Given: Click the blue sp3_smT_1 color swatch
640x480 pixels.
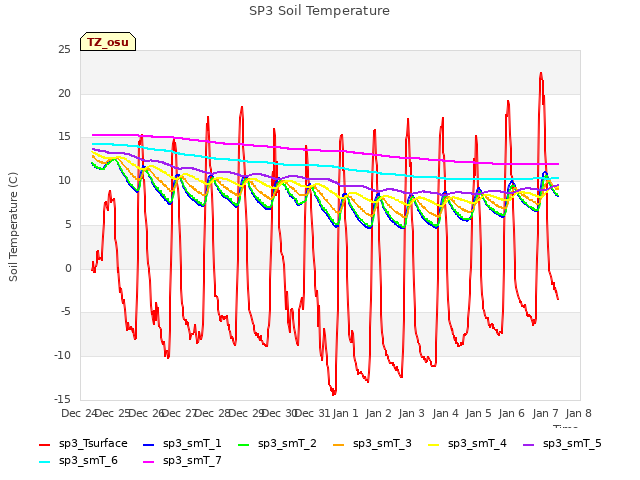Looking at the screenshot, I should tap(149, 444).
